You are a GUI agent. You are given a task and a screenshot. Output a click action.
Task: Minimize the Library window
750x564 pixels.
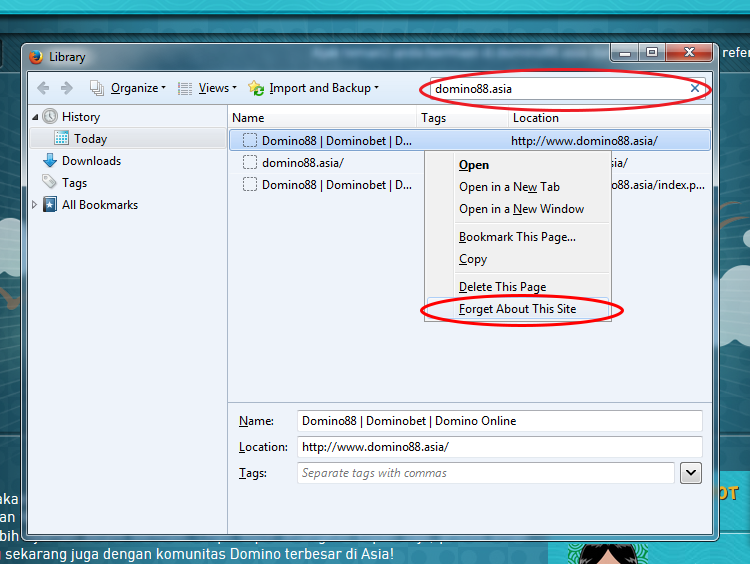(625, 53)
